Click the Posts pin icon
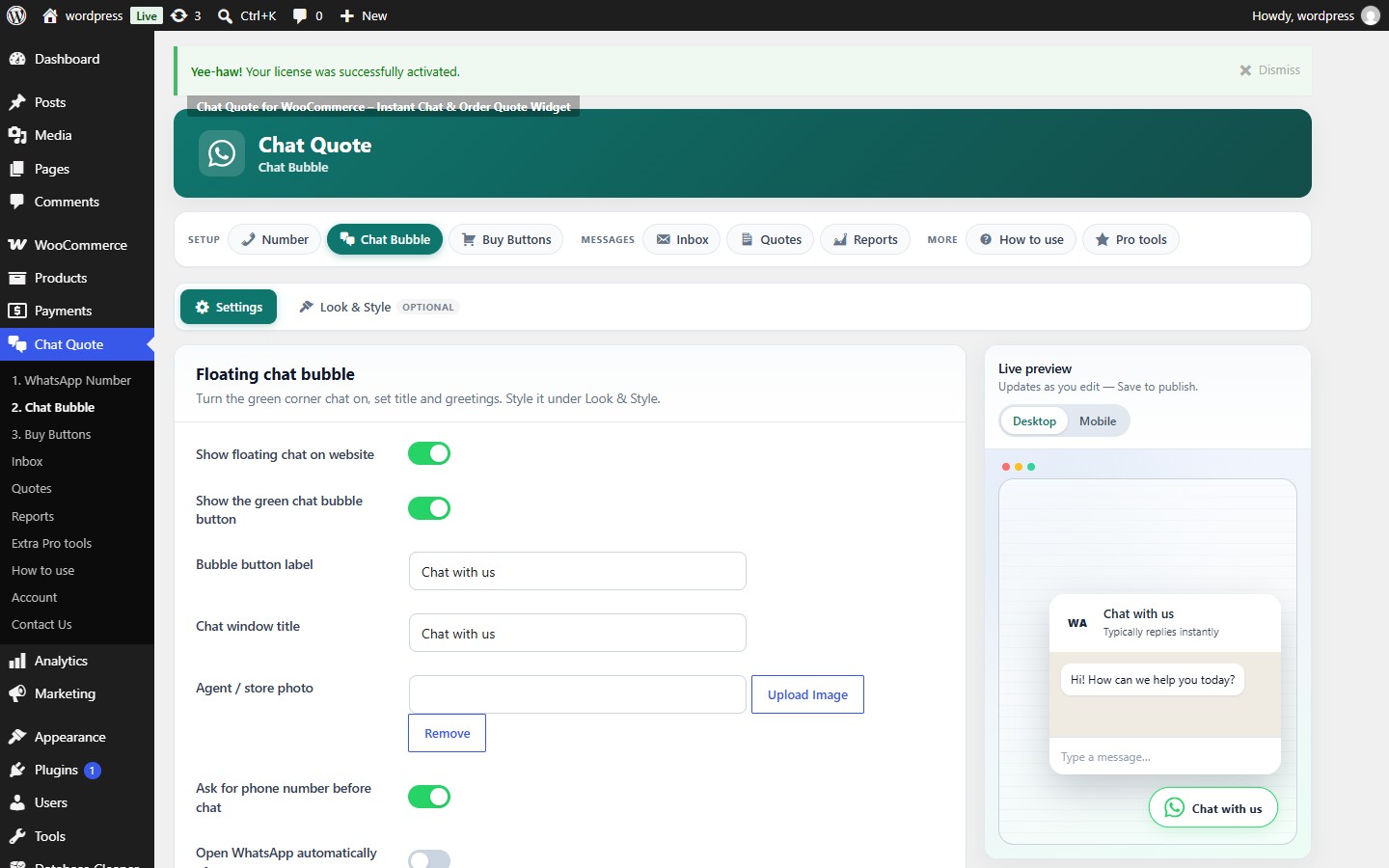 [x=17, y=102]
